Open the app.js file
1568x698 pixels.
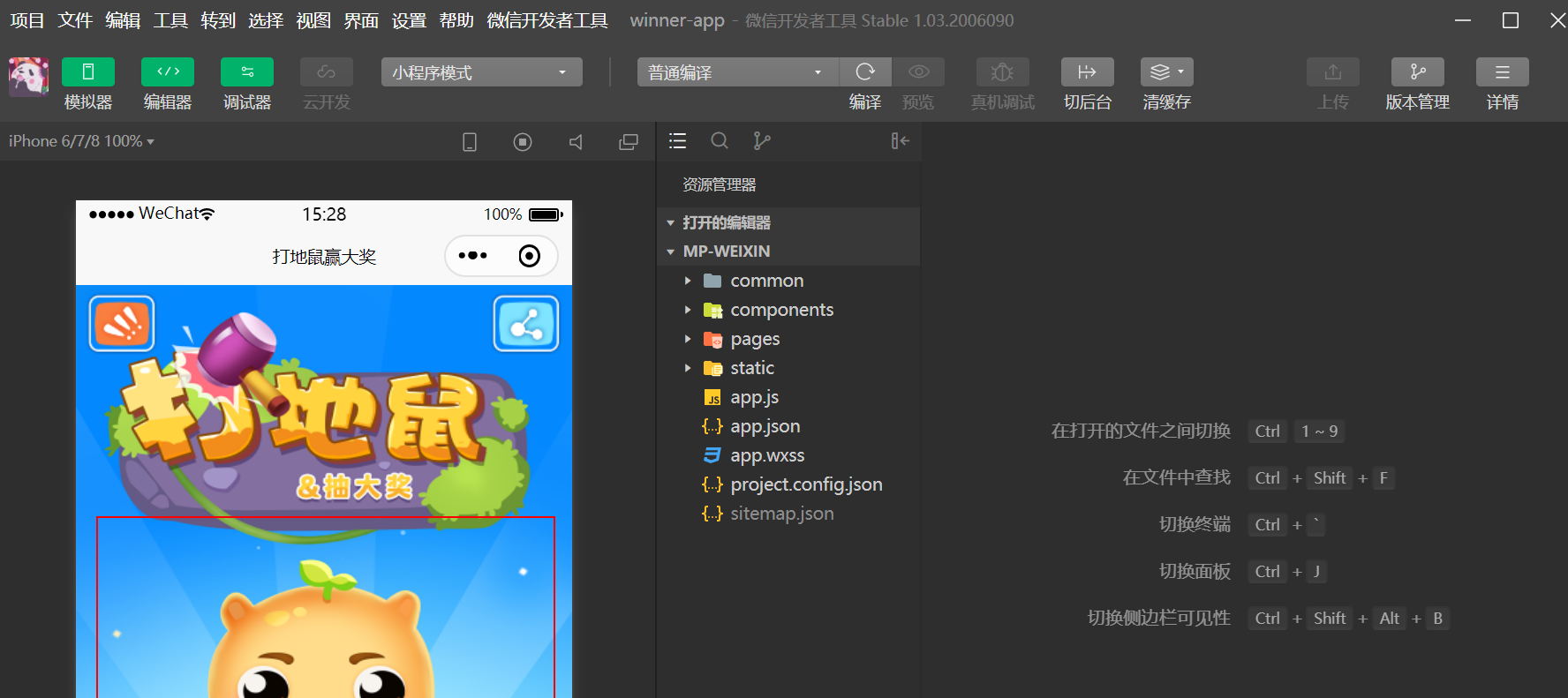coord(788,397)
